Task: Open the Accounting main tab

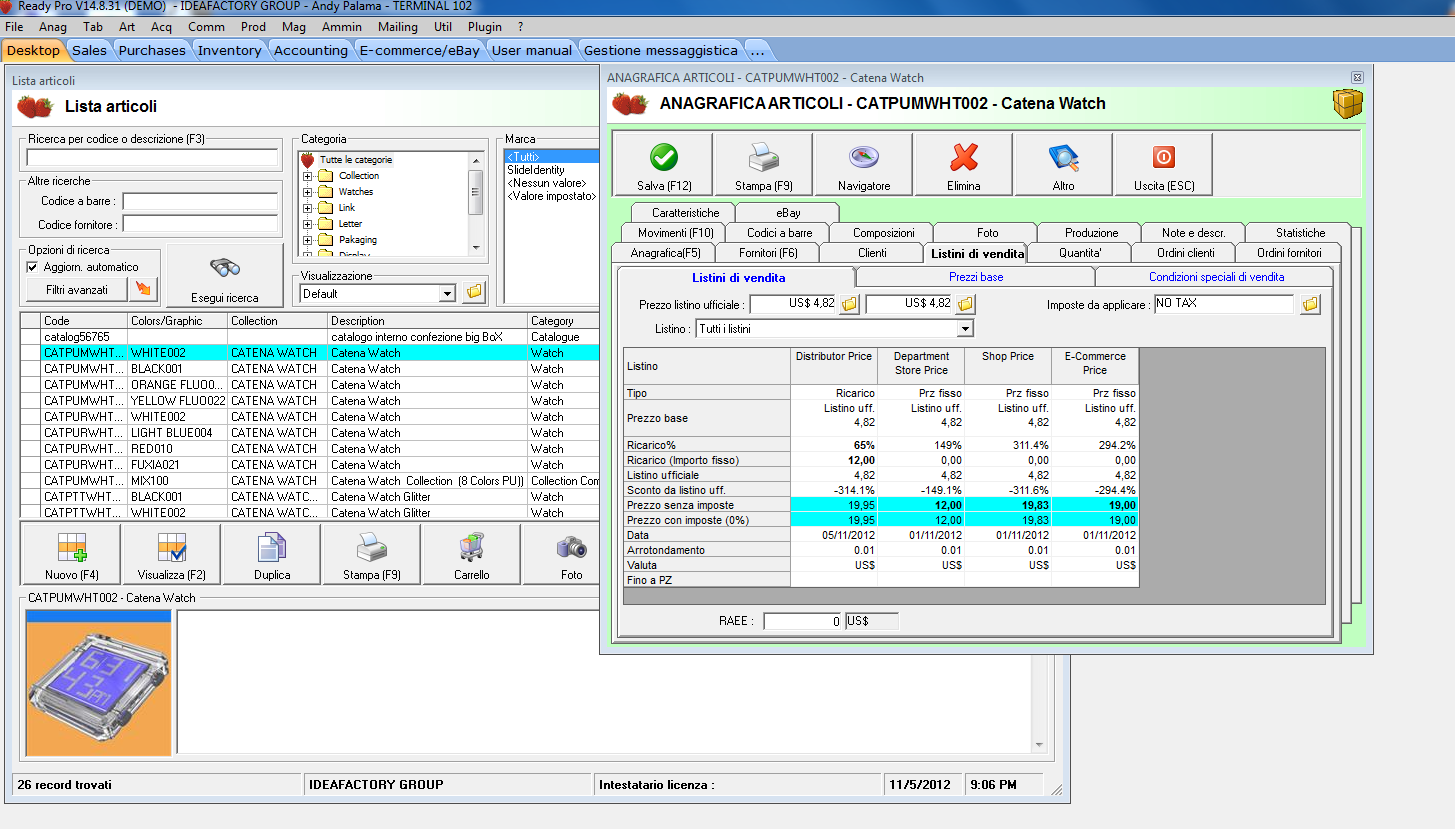Action: [x=310, y=50]
